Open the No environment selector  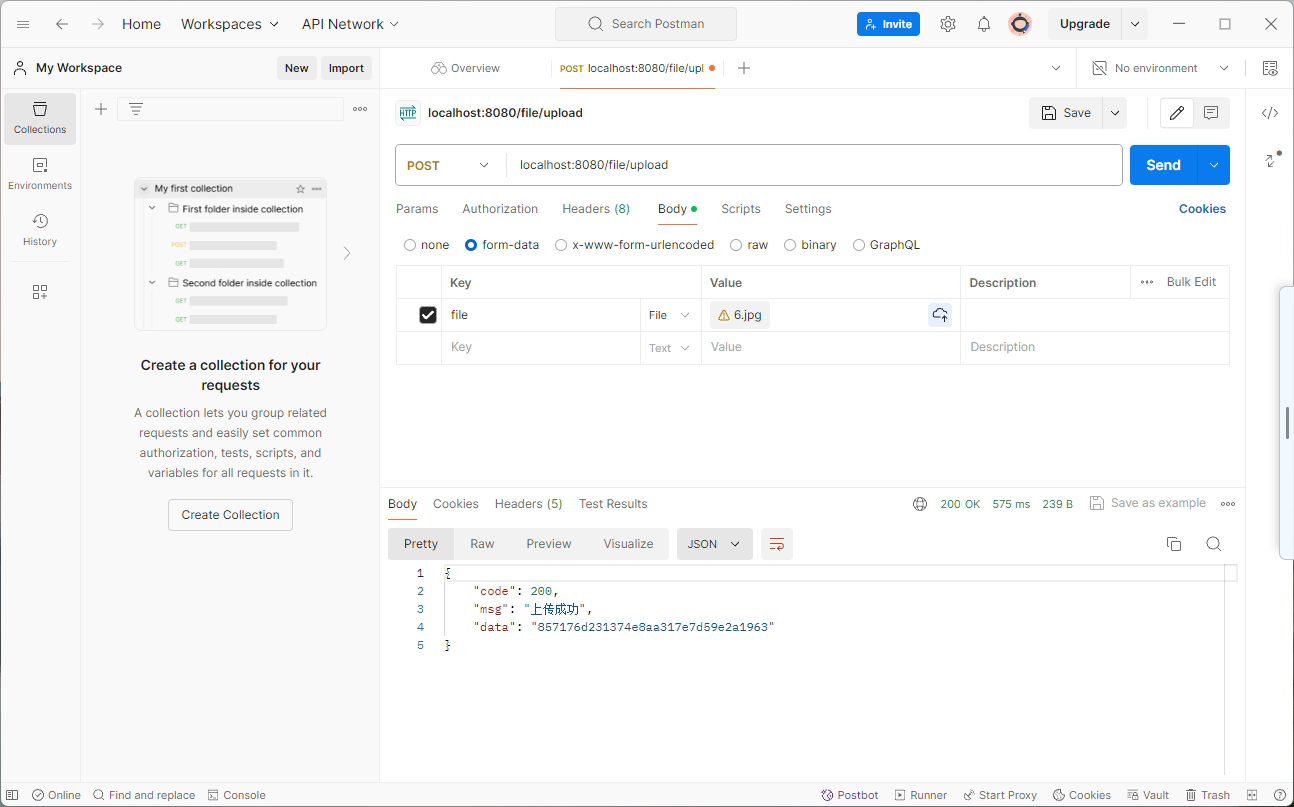click(1161, 68)
